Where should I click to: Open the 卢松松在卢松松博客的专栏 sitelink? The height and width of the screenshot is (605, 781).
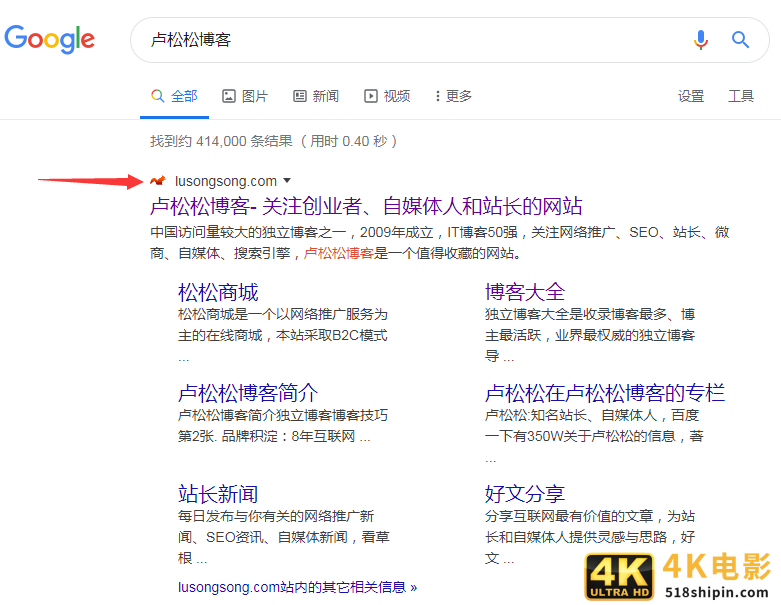pyautogui.click(x=605, y=393)
